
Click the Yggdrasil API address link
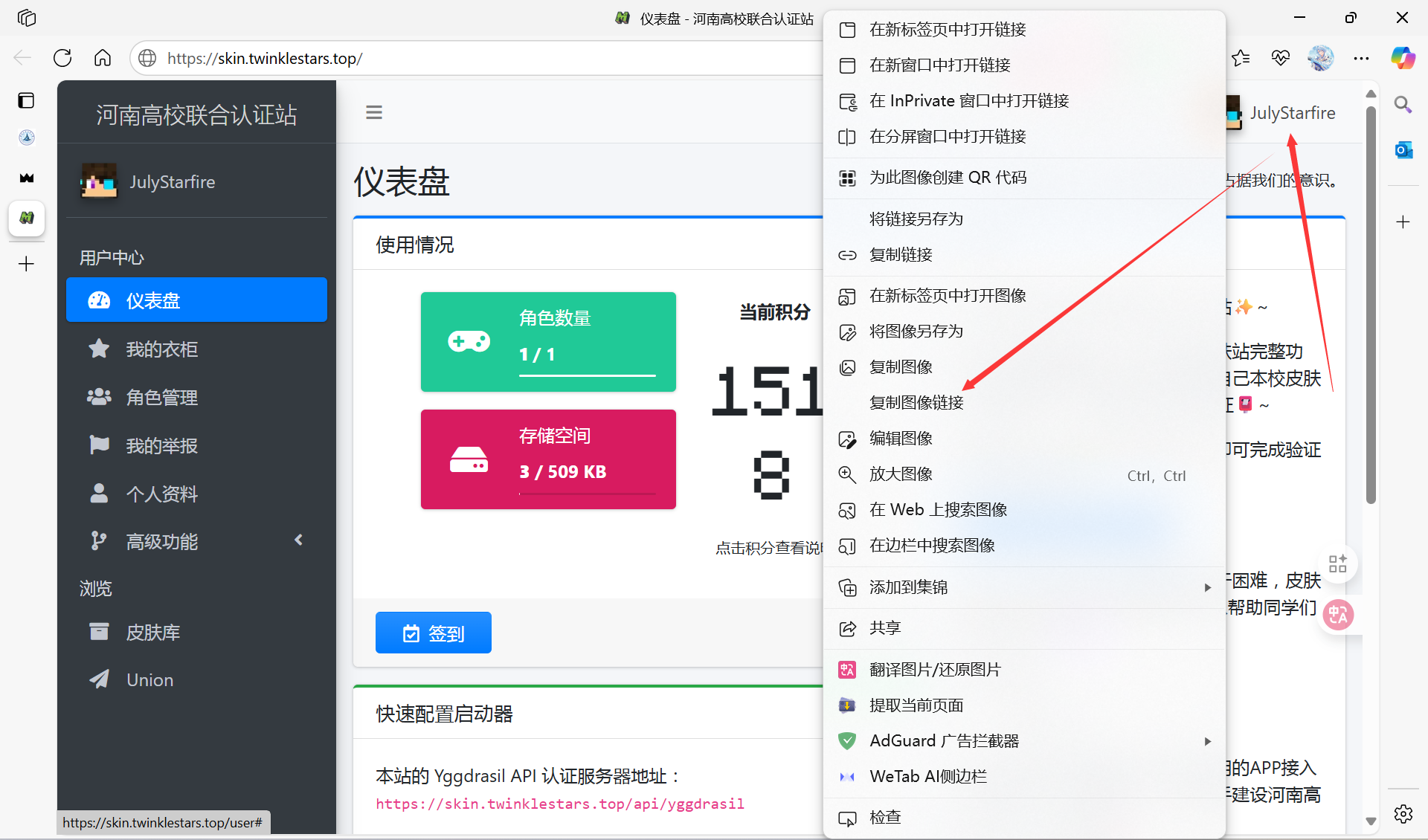[x=560, y=804]
